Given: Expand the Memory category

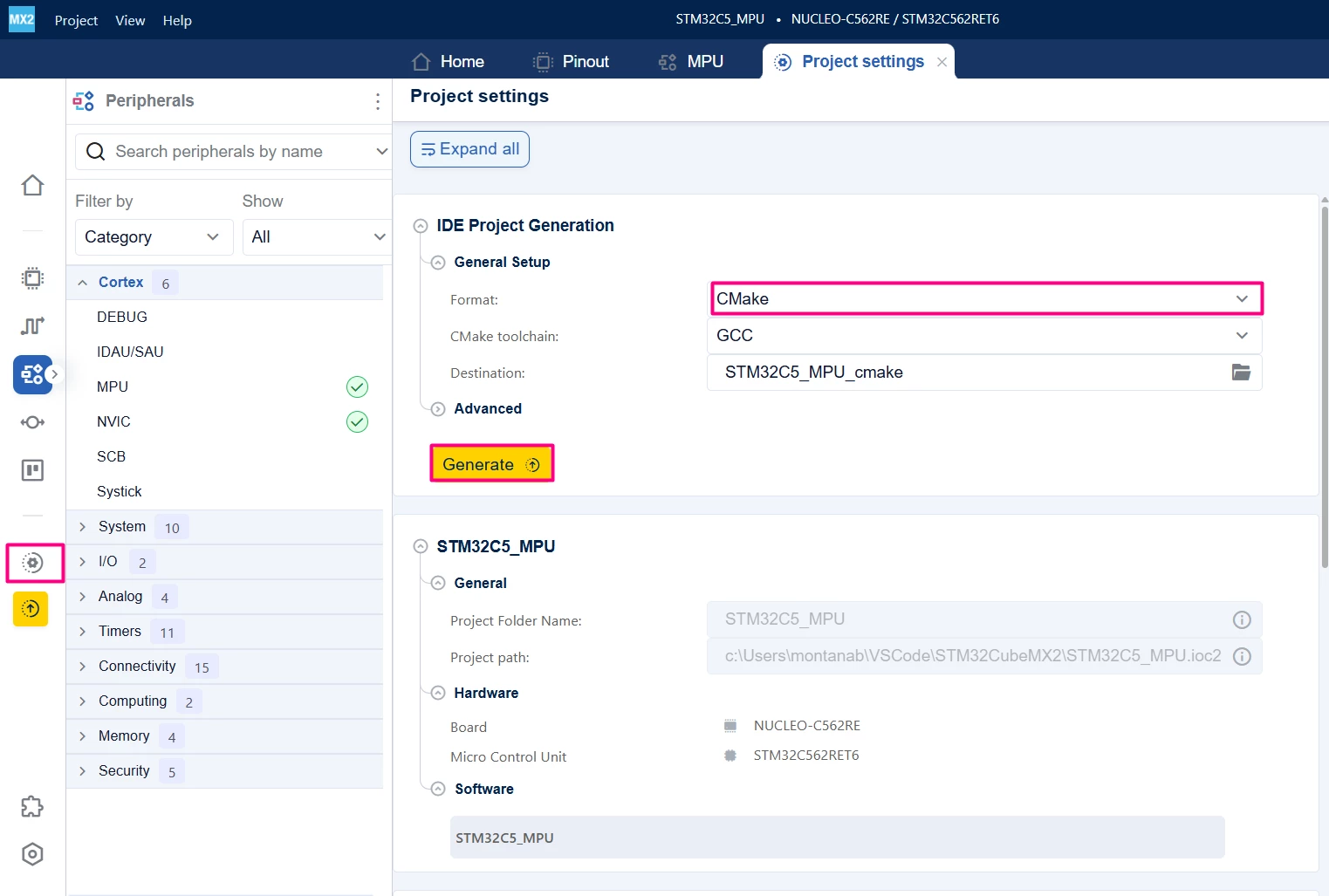Looking at the screenshot, I should (x=83, y=736).
